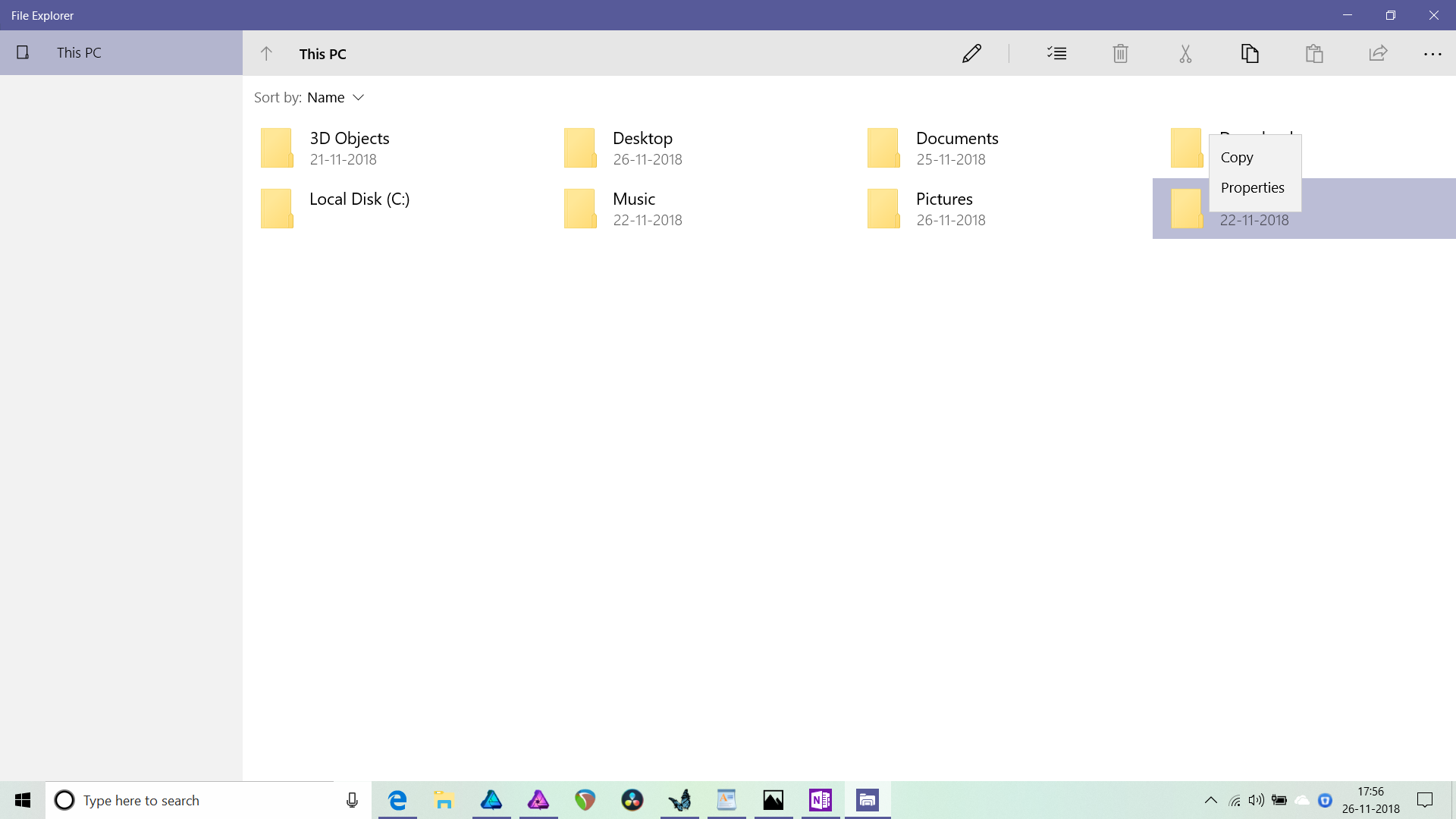The image size is (1456, 819).
Task: Open the 3D Objects folder
Action: (x=349, y=147)
